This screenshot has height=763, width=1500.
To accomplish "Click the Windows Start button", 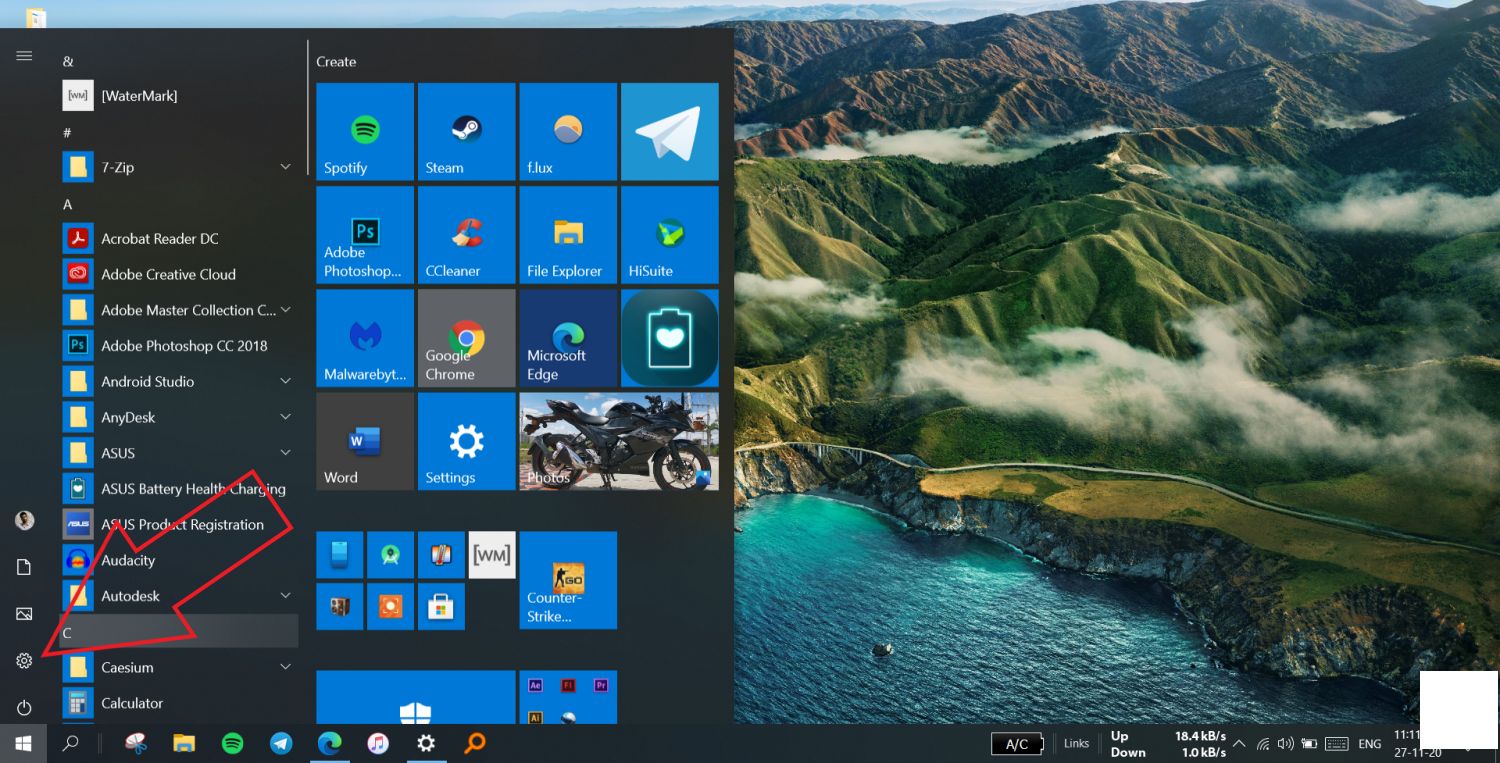I will [23, 744].
